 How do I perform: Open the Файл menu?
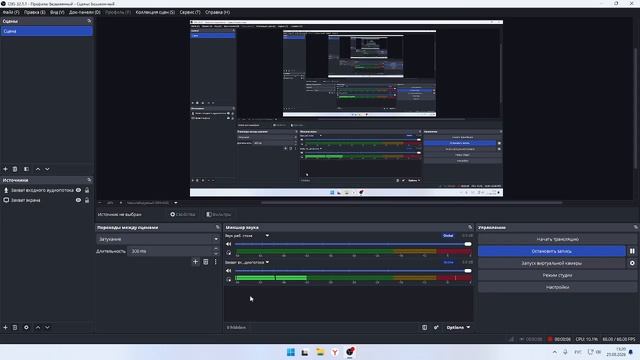point(11,12)
